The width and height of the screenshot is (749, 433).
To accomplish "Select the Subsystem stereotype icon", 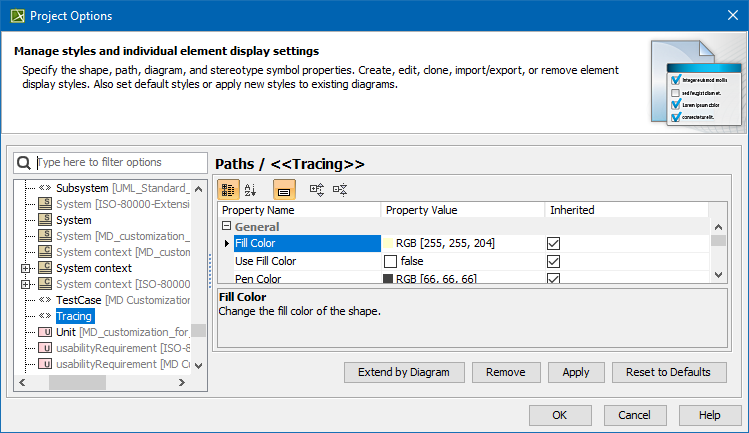I will point(44,188).
